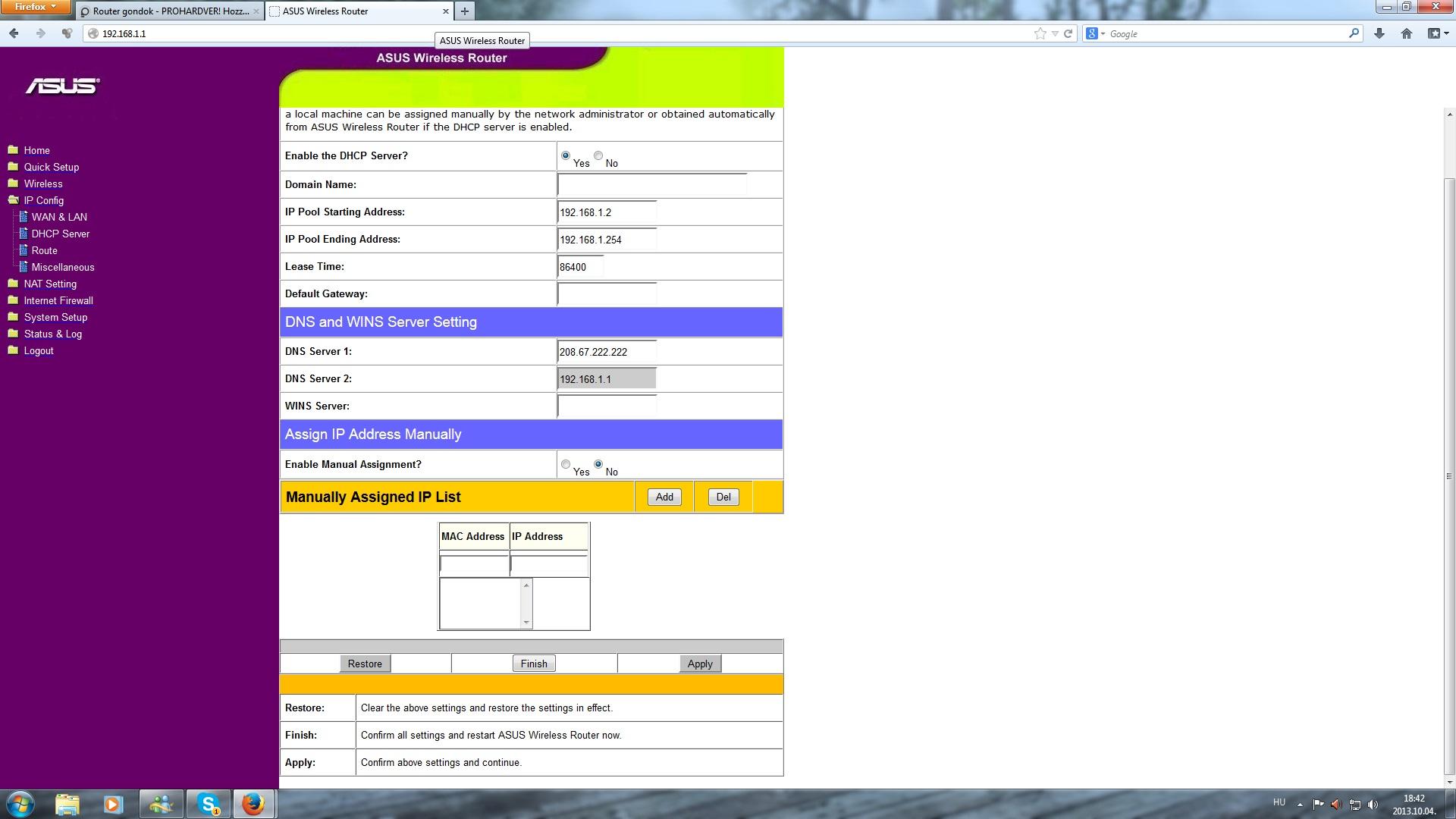
Task: Open the Home link
Action: click(36, 150)
